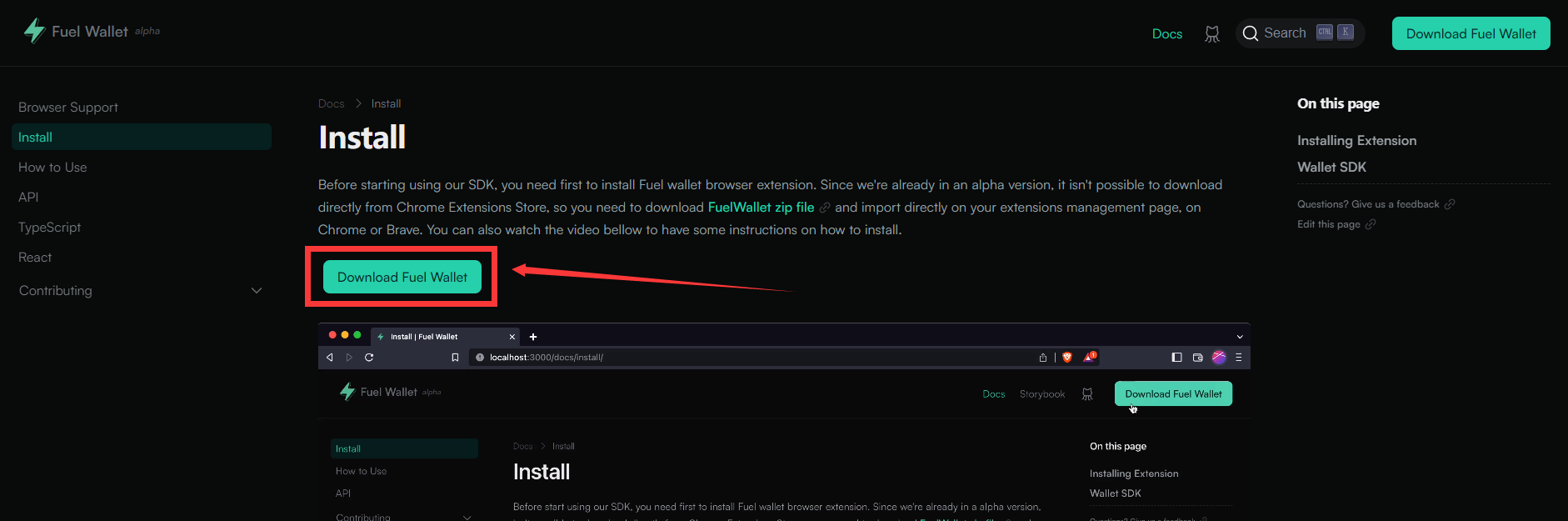Image resolution: width=1568 pixels, height=521 pixels.
Task: Open the FuelWallet zip file link
Action: (761, 208)
